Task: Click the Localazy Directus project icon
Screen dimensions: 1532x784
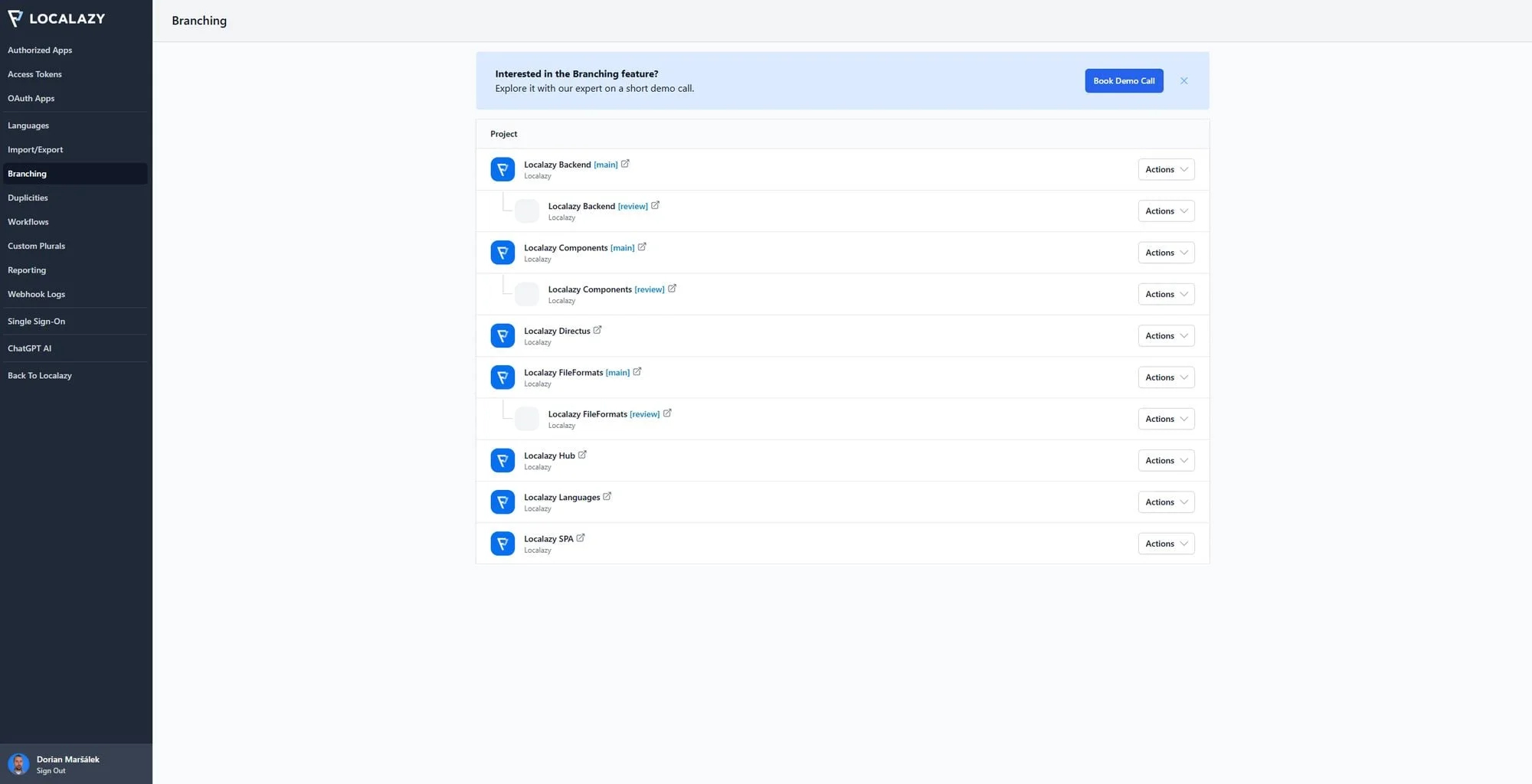Action: click(x=502, y=335)
